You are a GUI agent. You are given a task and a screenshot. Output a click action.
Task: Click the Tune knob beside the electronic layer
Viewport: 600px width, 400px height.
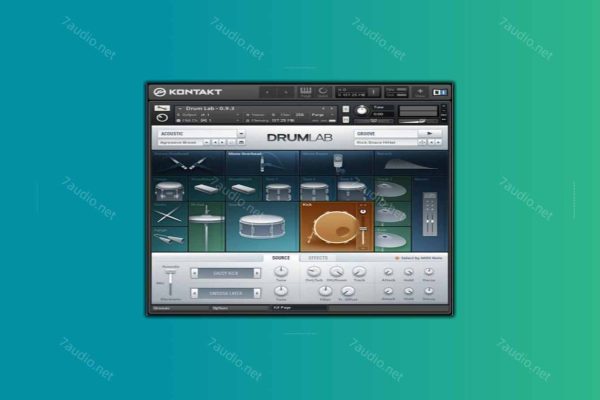(281, 291)
